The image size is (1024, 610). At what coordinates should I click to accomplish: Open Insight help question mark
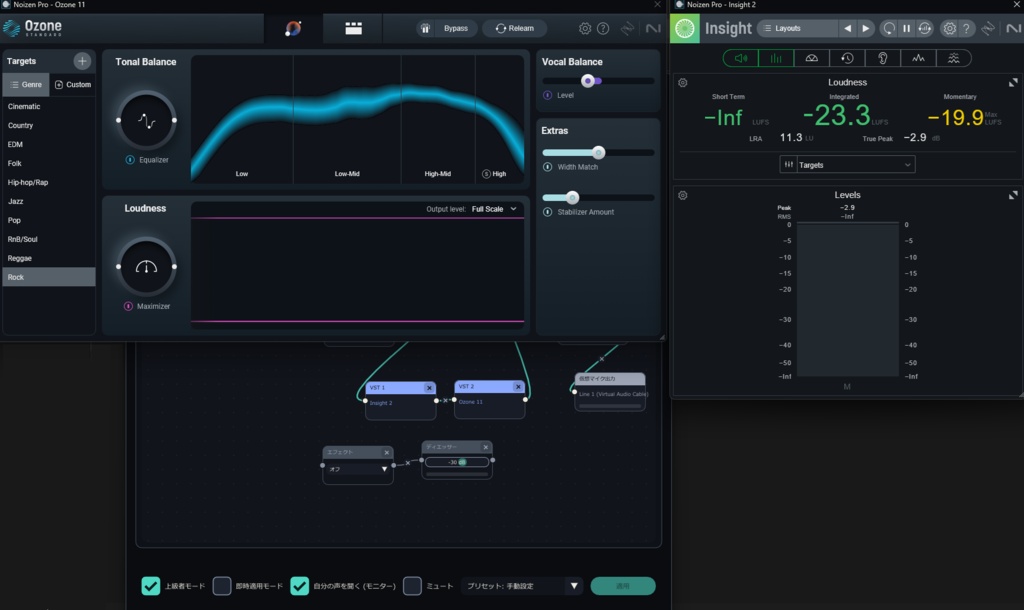[x=967, y=28]
